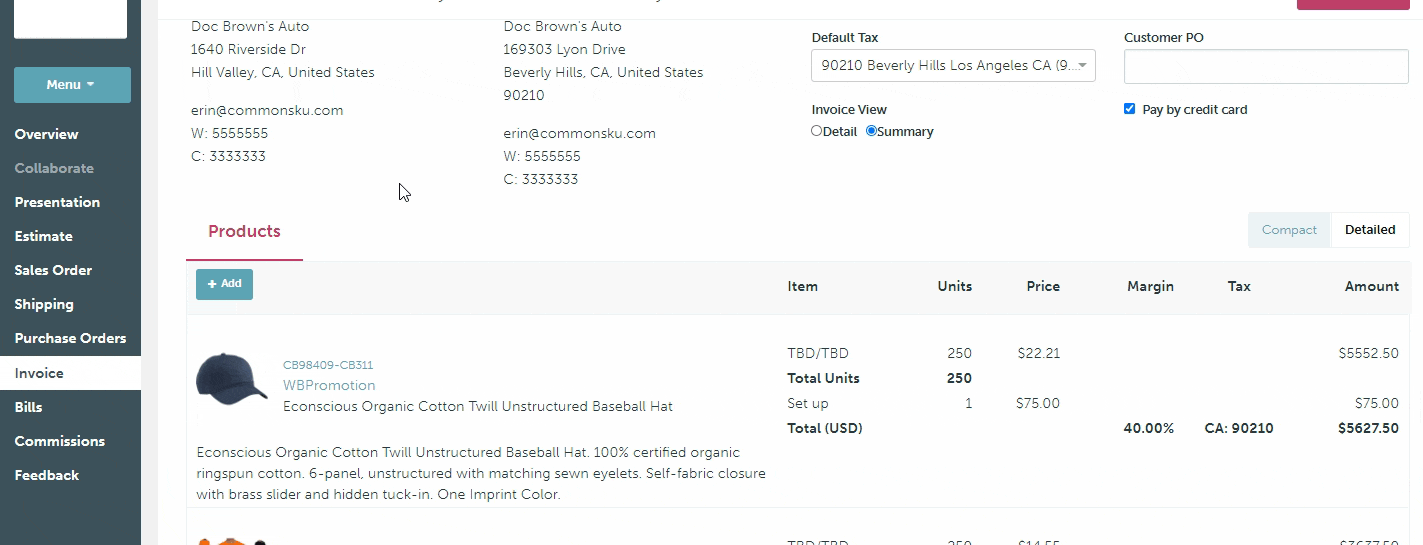Open the Feedback sidebar item
This screenshot has height=545, width=1423.
pos(46,475)
